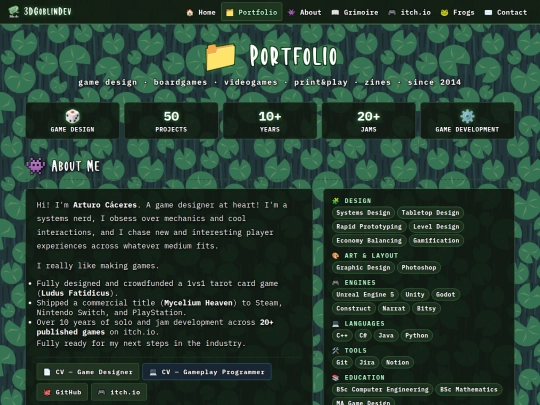
Task: Select the Narrat tag
Action: point(394,308)
